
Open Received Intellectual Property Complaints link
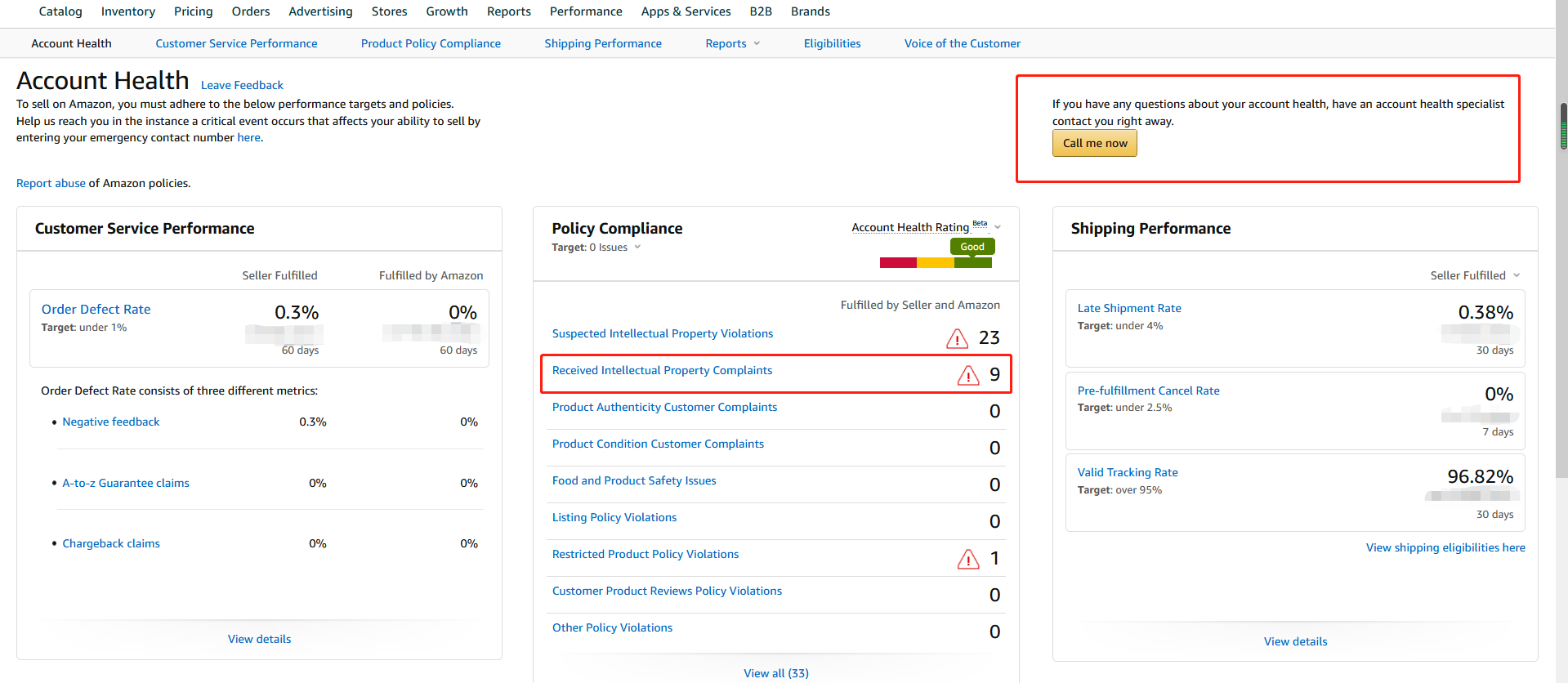[x=662, y=371]
